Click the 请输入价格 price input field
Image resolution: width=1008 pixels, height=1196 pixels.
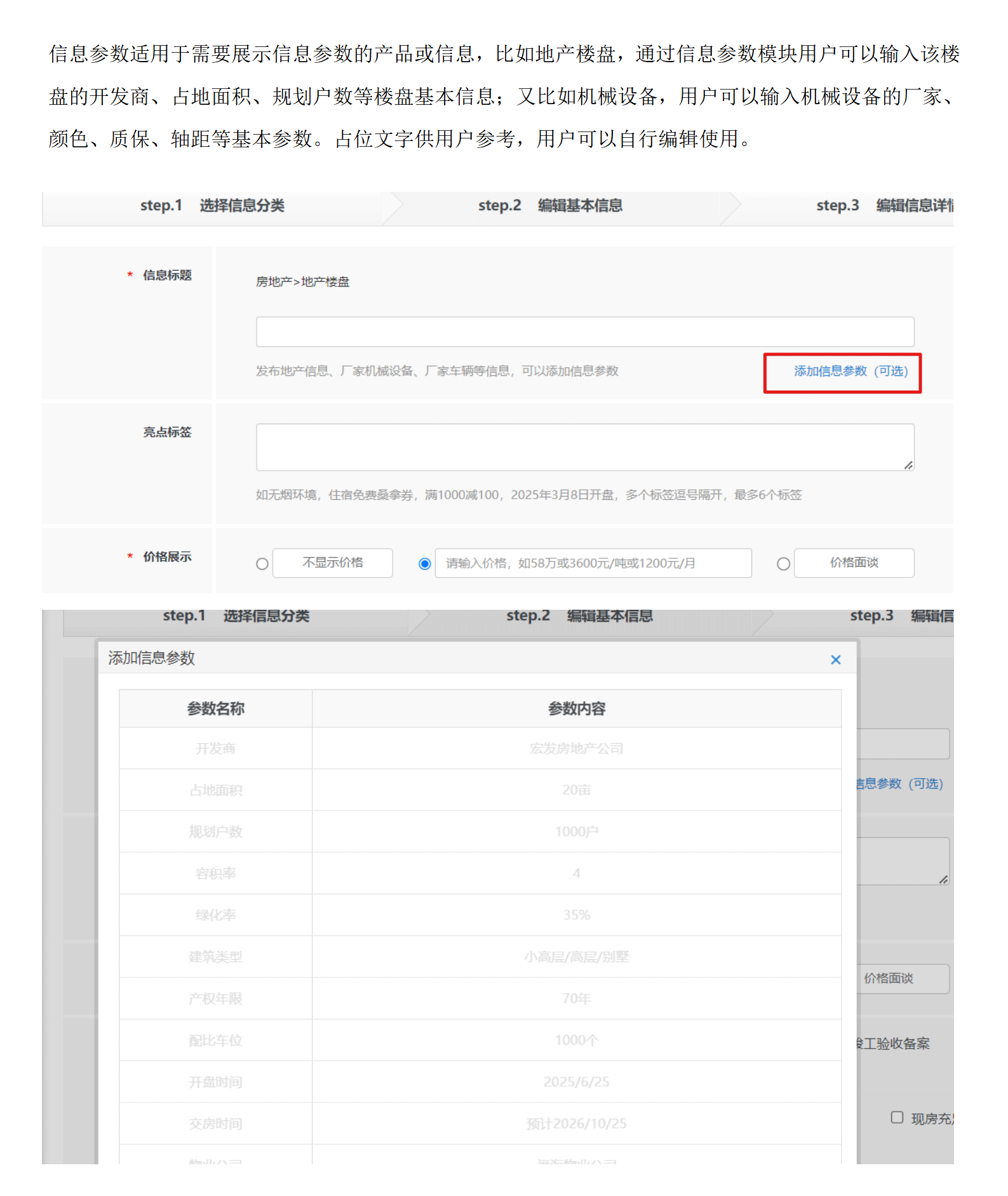tap(593, 563)
